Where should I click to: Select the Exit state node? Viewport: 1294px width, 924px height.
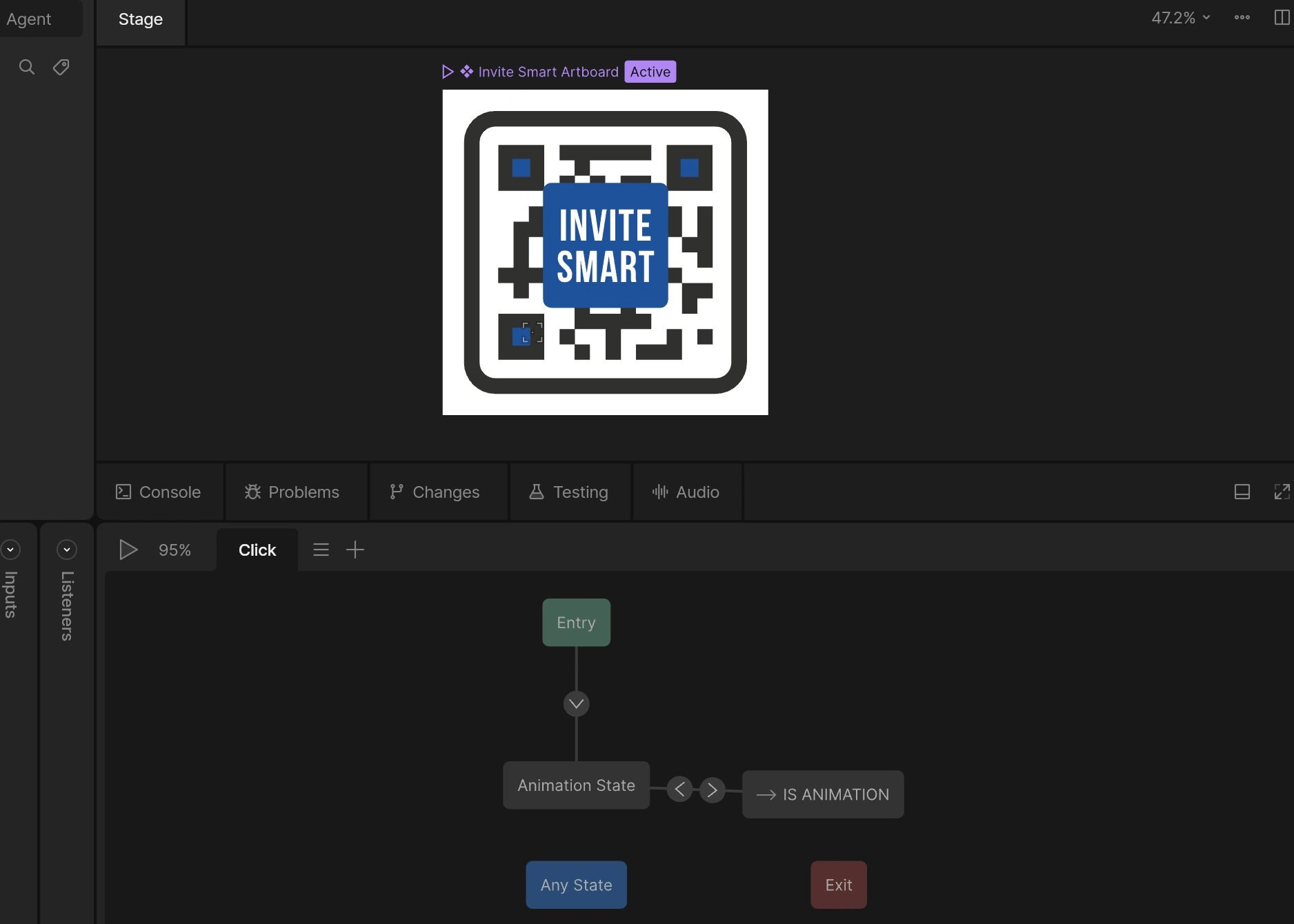[839, 885]
